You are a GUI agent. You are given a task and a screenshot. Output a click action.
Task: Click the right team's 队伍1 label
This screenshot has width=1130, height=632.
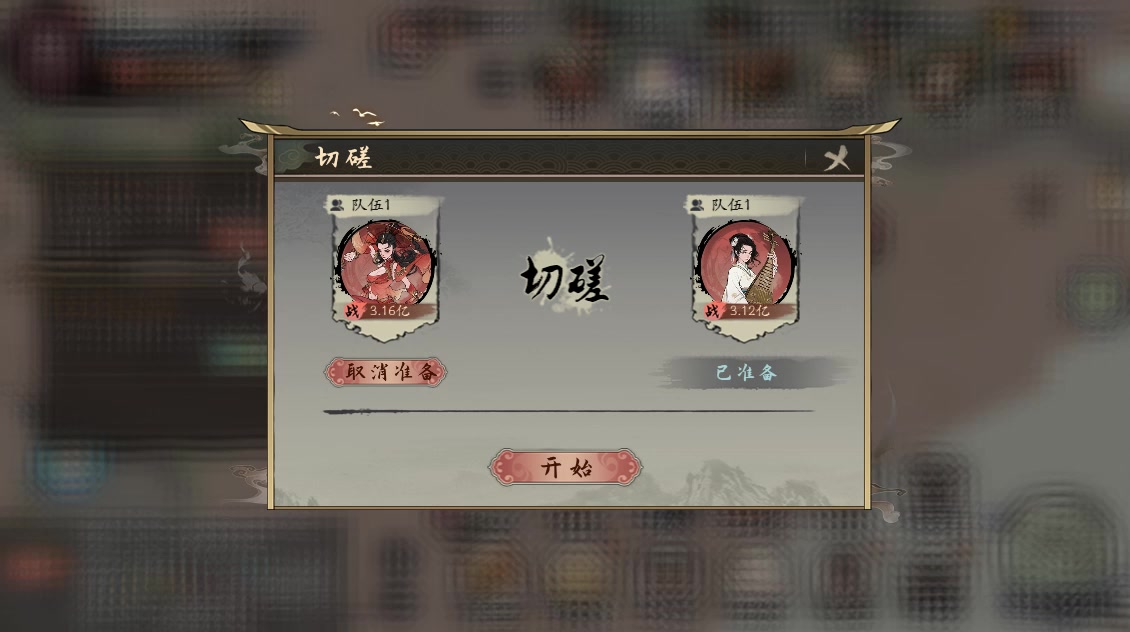point(731,205)
